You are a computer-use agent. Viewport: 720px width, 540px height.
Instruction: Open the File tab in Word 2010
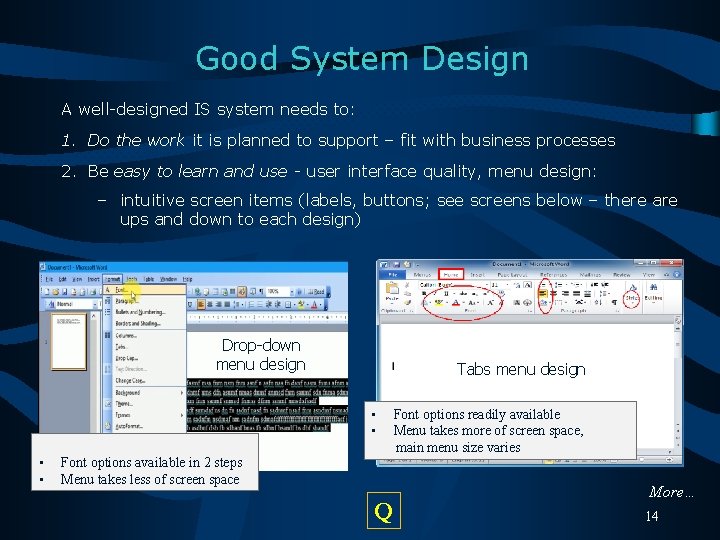[x=393, y=275]
